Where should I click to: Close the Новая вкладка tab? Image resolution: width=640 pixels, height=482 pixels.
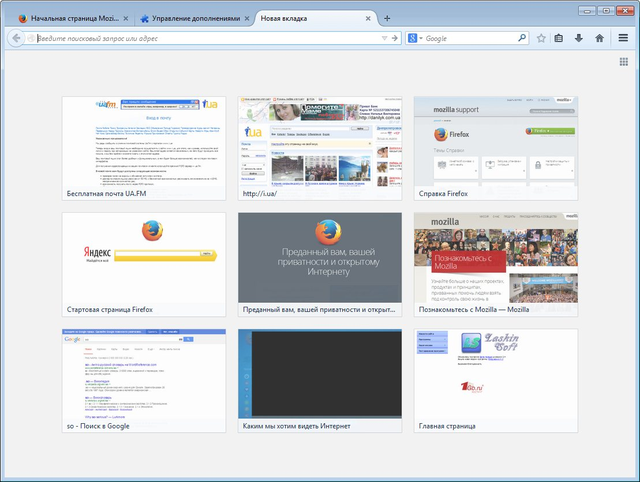(369, 19)
